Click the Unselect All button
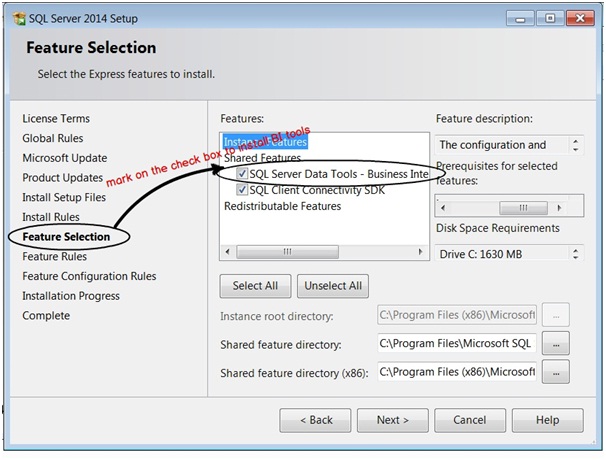The image size is (606, 460). (x=333, y=286)
